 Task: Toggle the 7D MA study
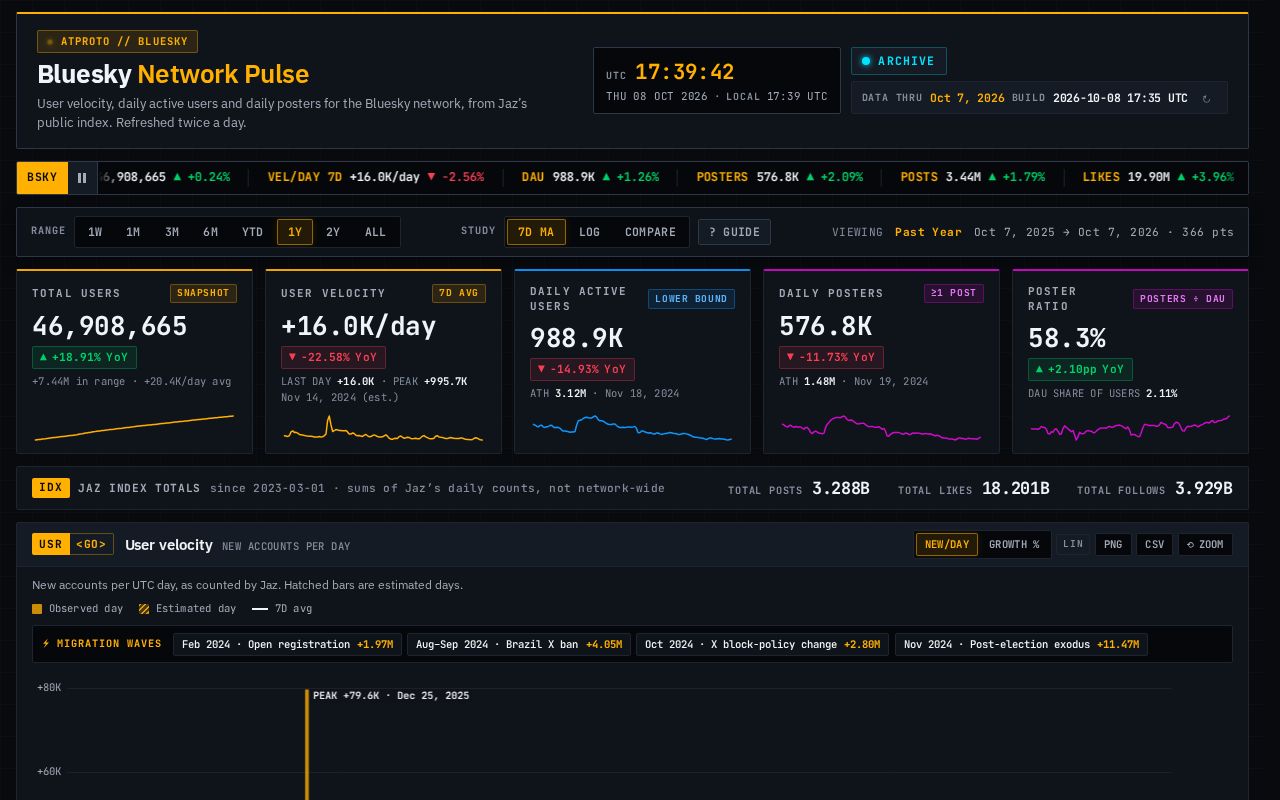point(536,232)
